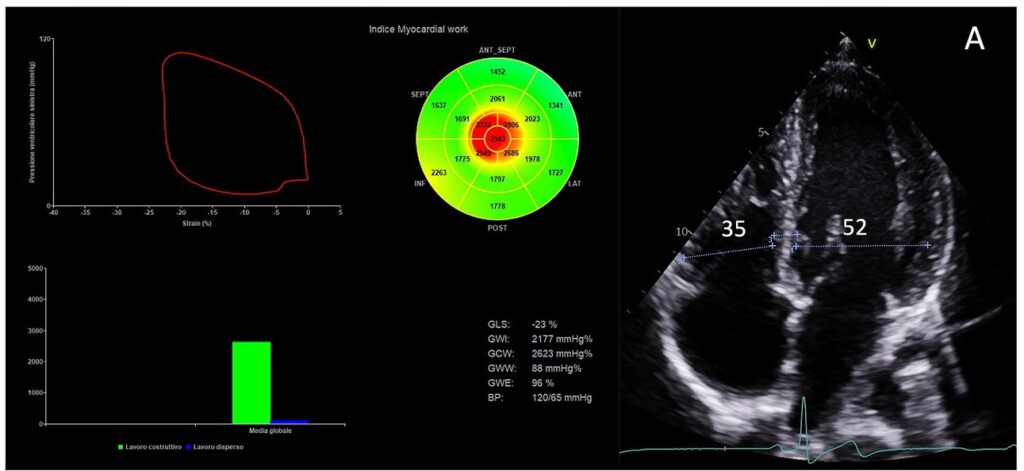Click the ANT_SEPT label above bull's-eye
The width and height of the screenshot is (1024, 471).
tap(497, 49)
